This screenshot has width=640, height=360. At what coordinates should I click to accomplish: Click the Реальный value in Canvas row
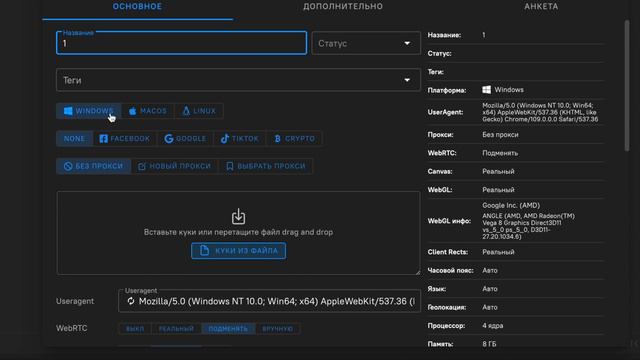(498, 171)
